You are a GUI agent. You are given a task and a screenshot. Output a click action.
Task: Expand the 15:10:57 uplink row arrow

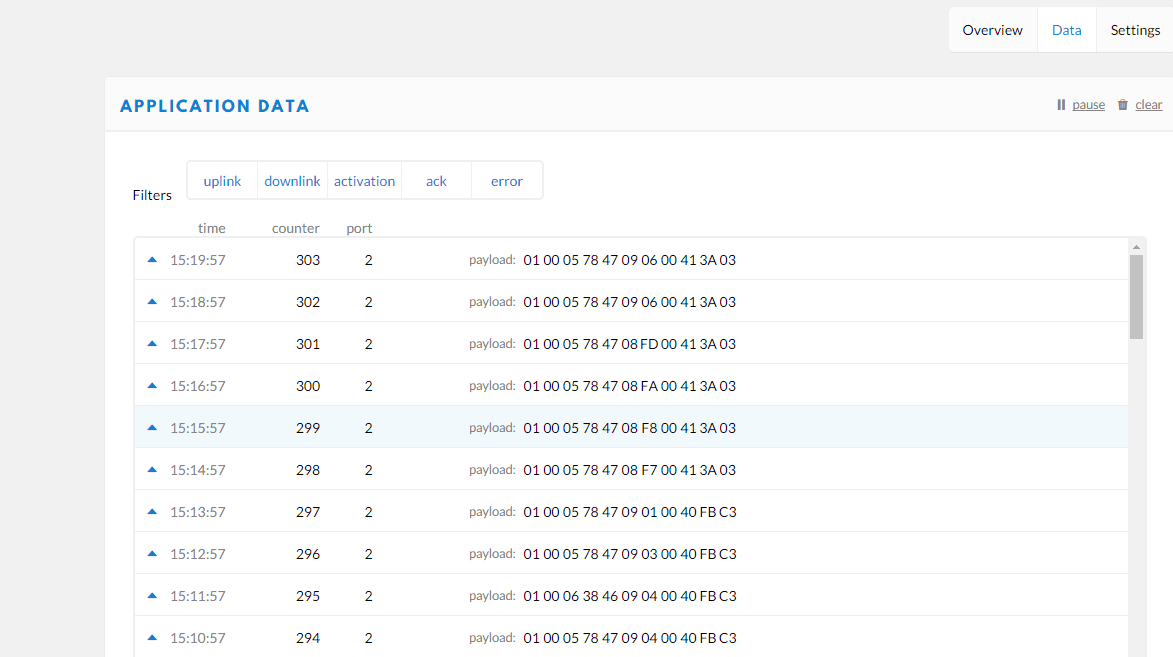pos(152,637)
